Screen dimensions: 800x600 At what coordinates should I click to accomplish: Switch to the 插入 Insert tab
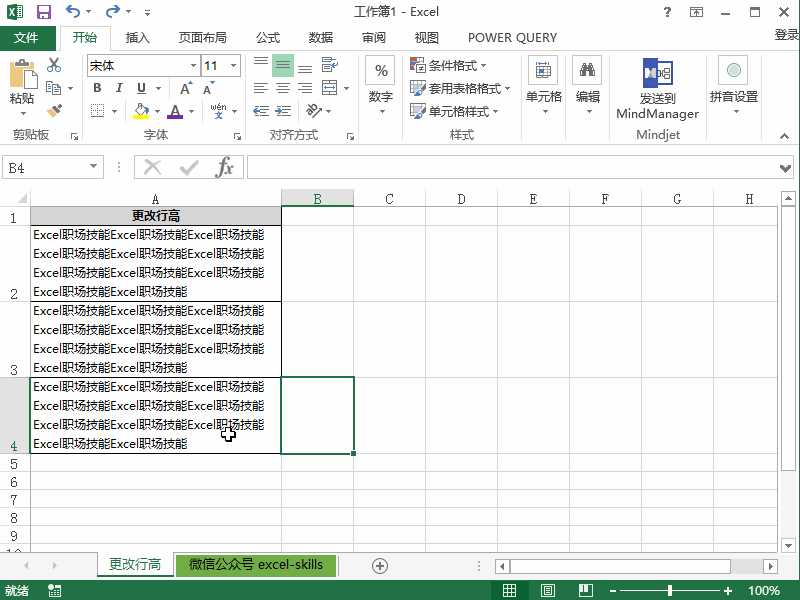[x=137, y=38]
